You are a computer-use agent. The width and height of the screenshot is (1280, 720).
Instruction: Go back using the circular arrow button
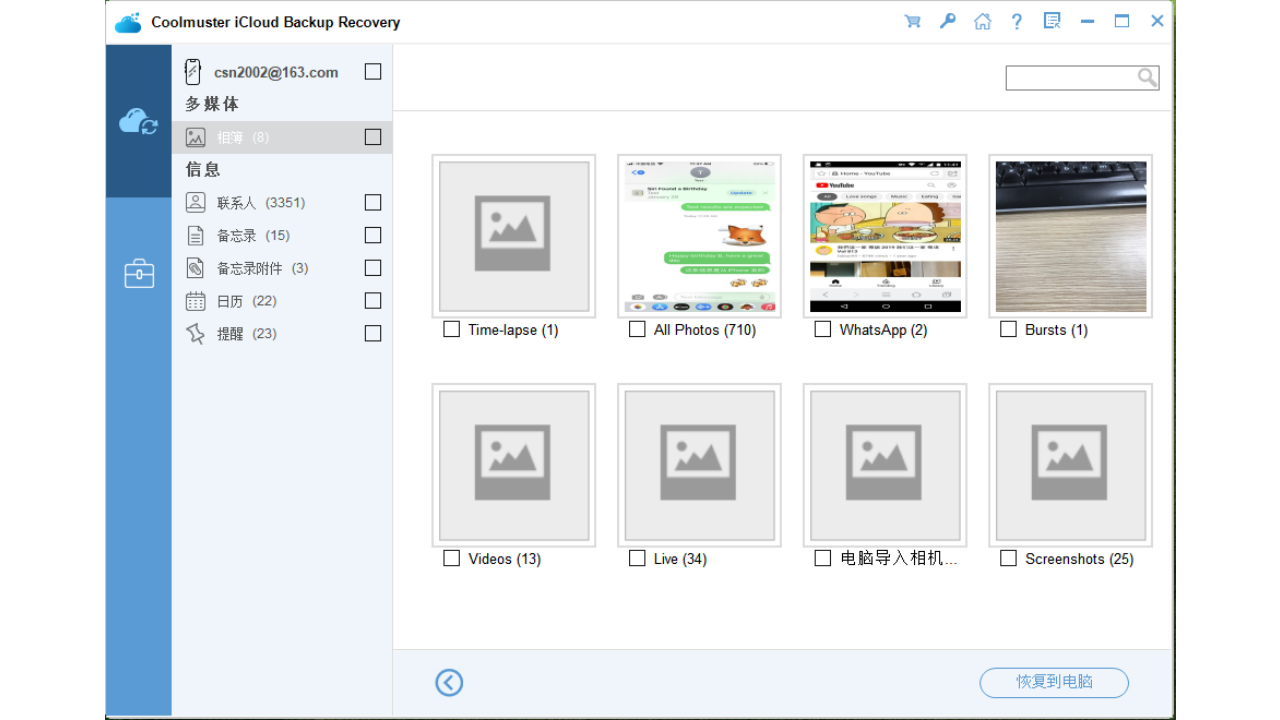tap(449, 683)
